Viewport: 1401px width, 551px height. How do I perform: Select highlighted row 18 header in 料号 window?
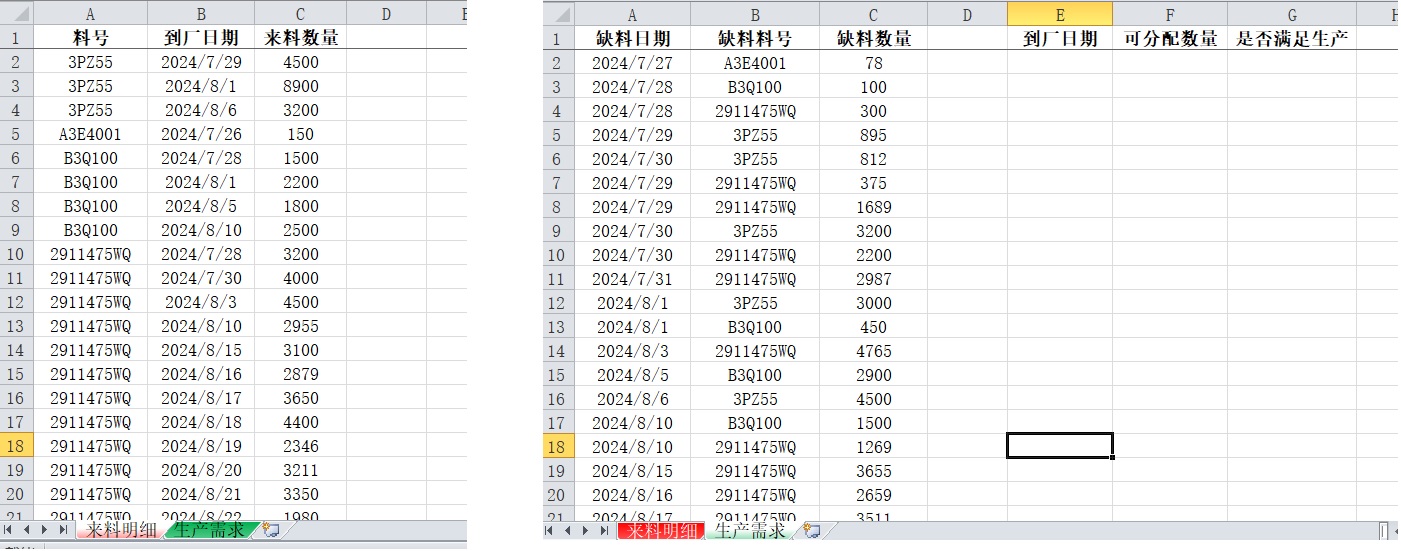coord(16,445)
